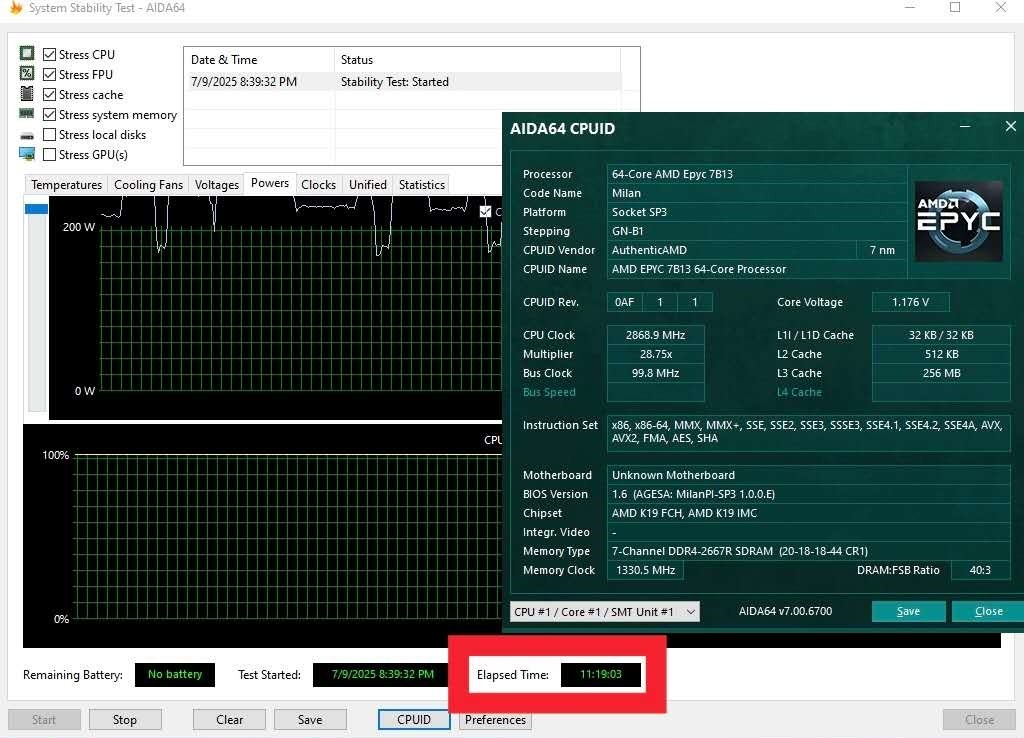Click the No battery status display
This screenshot has height=738, width=1024.
pos(175,675)
